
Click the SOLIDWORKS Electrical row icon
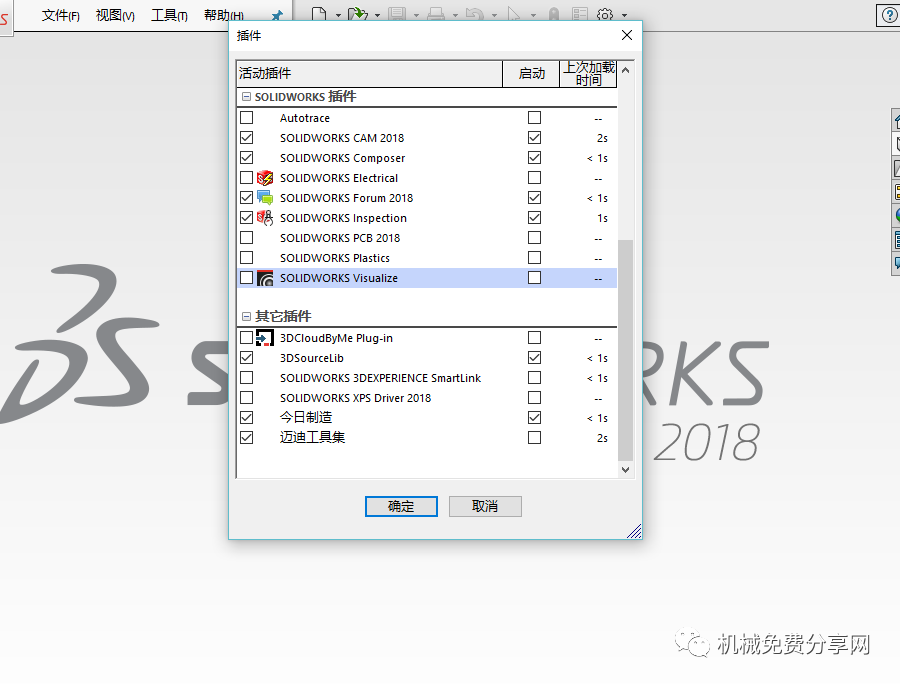pos(265,178)
